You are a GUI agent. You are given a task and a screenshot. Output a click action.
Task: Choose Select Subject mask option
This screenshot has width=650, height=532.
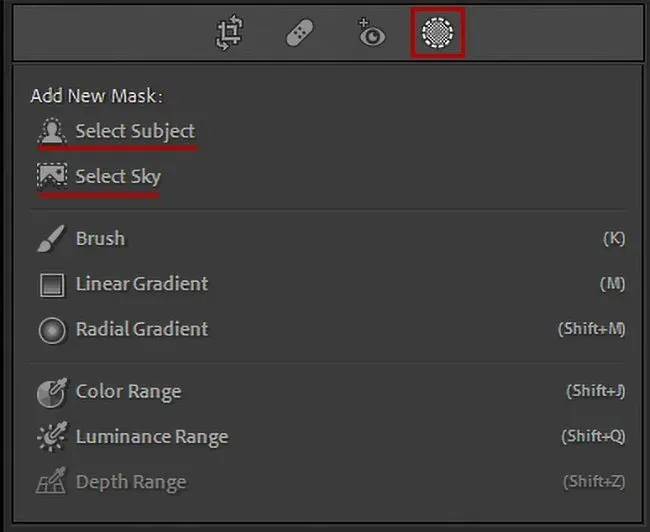tap(135, 131)
